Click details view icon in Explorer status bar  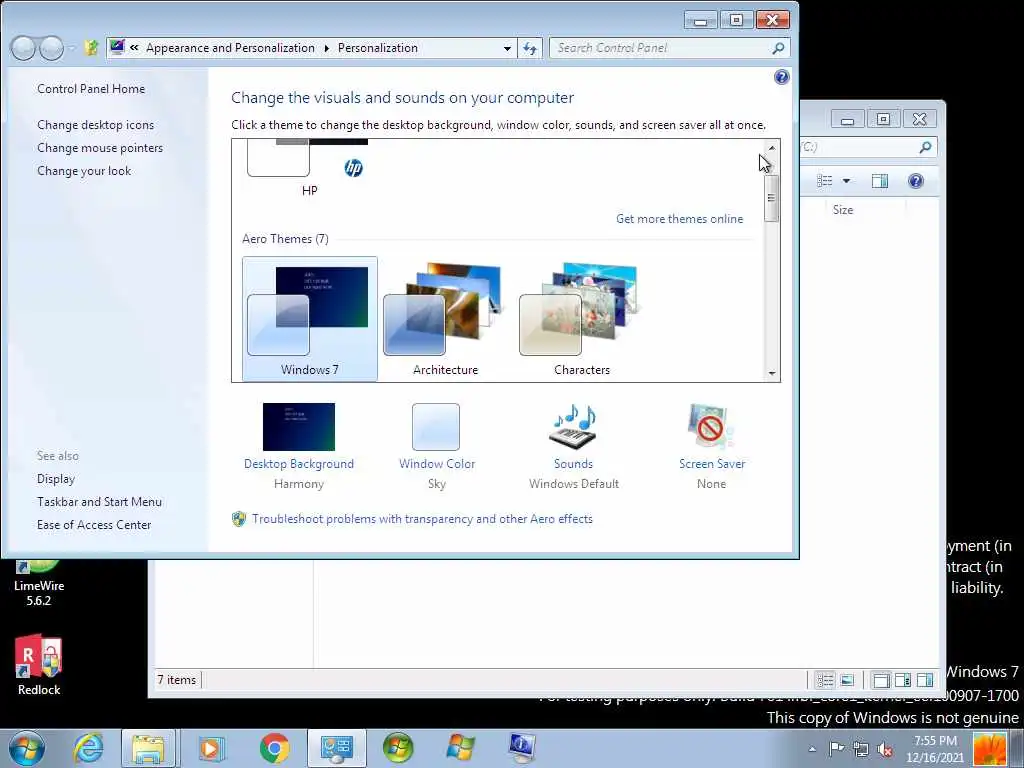pos(825,680)
